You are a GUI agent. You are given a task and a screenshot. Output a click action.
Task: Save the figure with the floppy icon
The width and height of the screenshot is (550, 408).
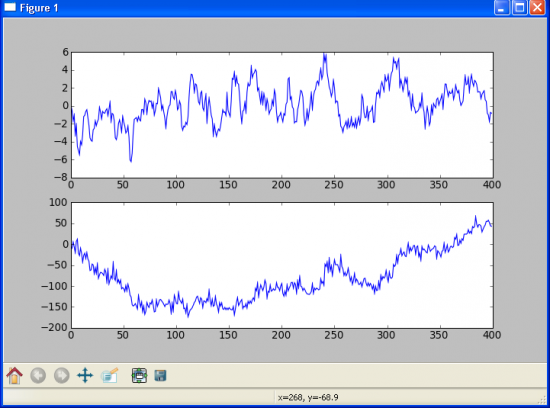160,376
